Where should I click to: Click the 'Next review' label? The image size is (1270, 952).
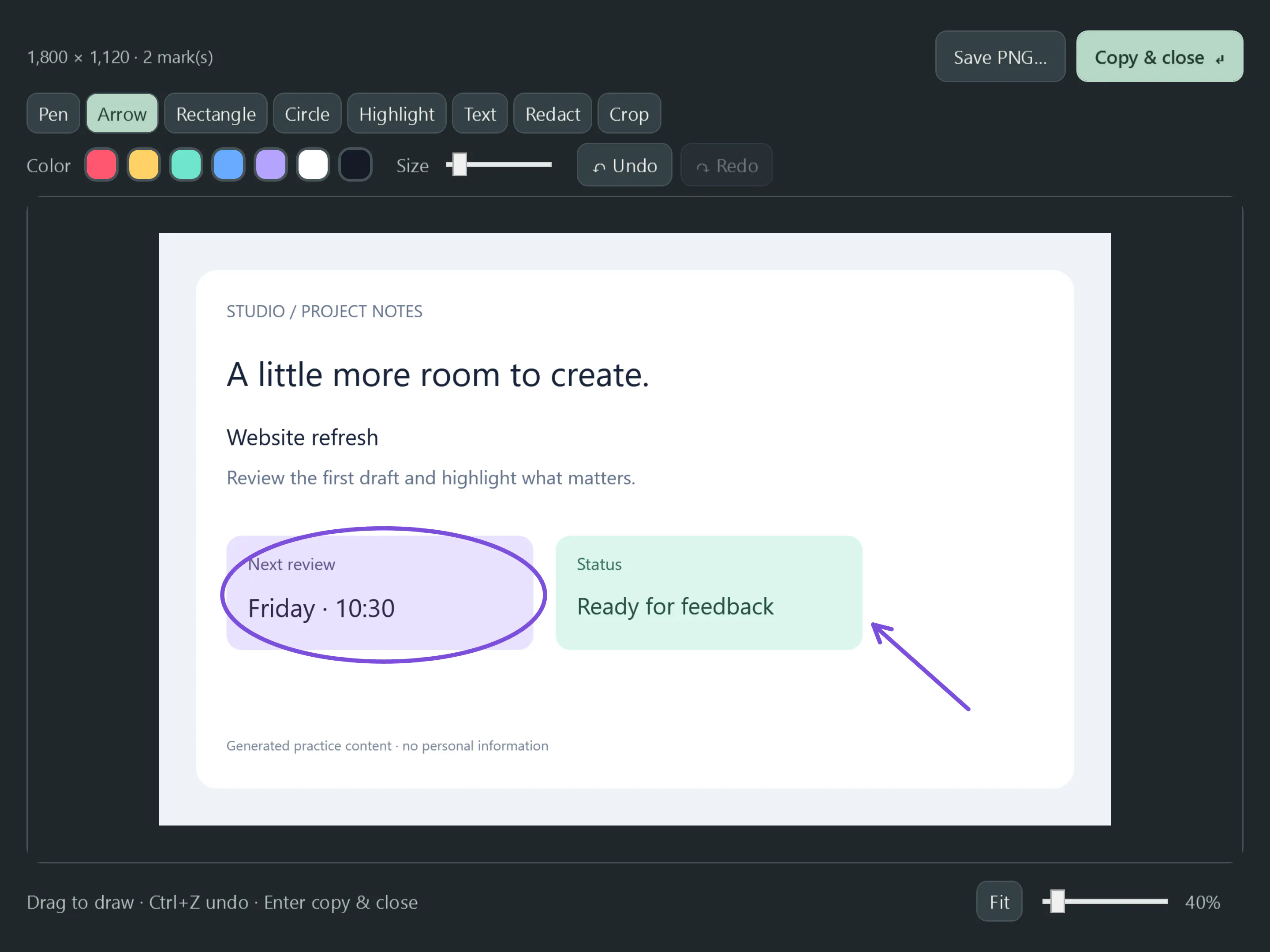291,565
